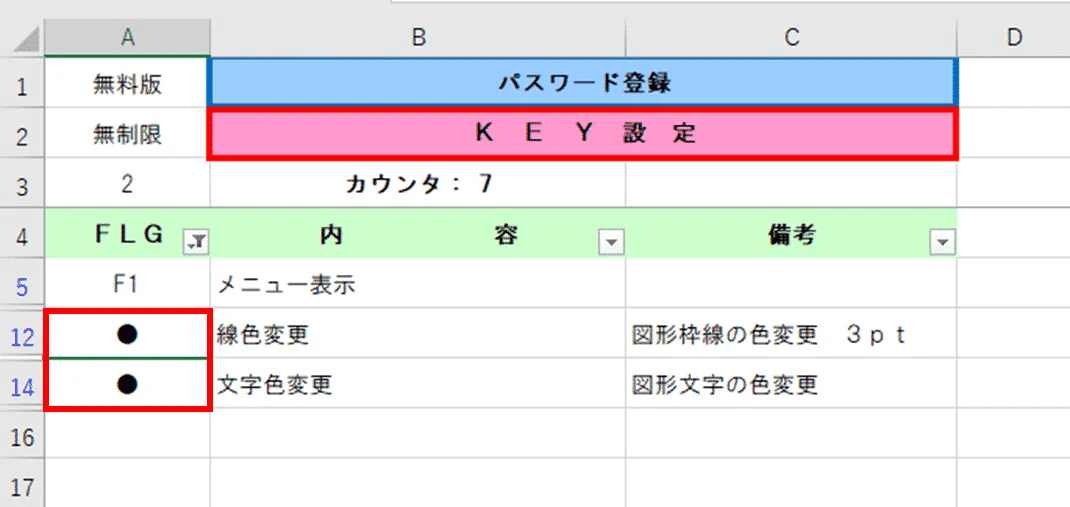The width and height of the screenshot is (1070, 507).
Task: Click the KEY設定 pink button
Action: tap(583, 134)
